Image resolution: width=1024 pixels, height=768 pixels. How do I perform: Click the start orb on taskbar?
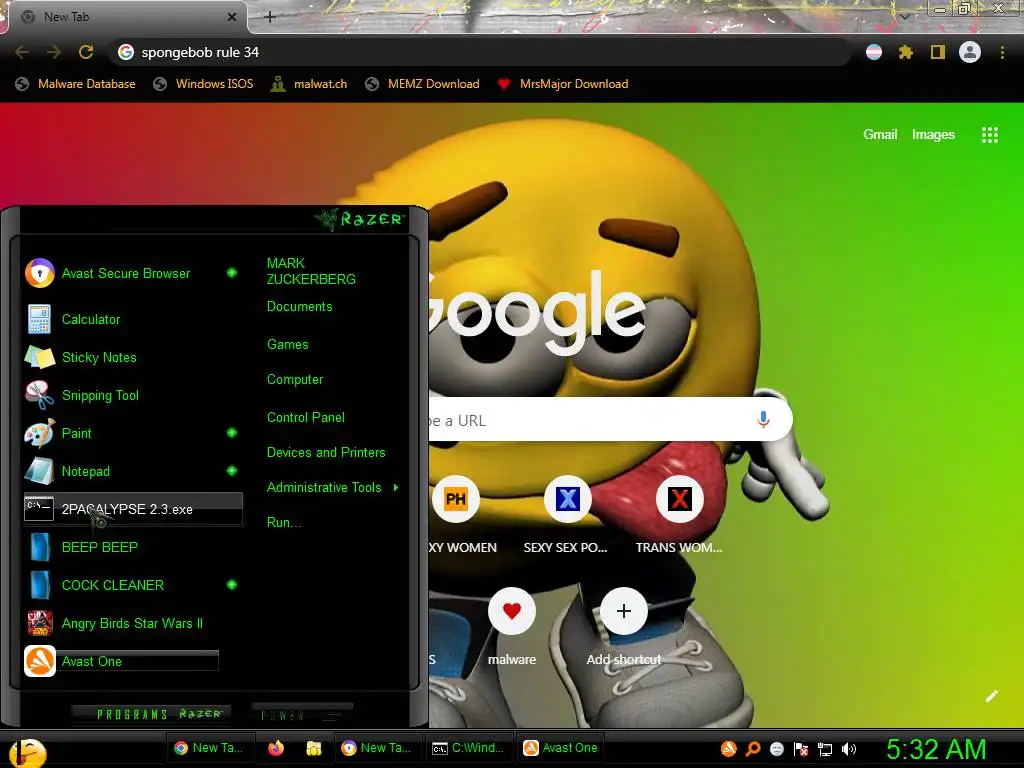pos(27,752)
